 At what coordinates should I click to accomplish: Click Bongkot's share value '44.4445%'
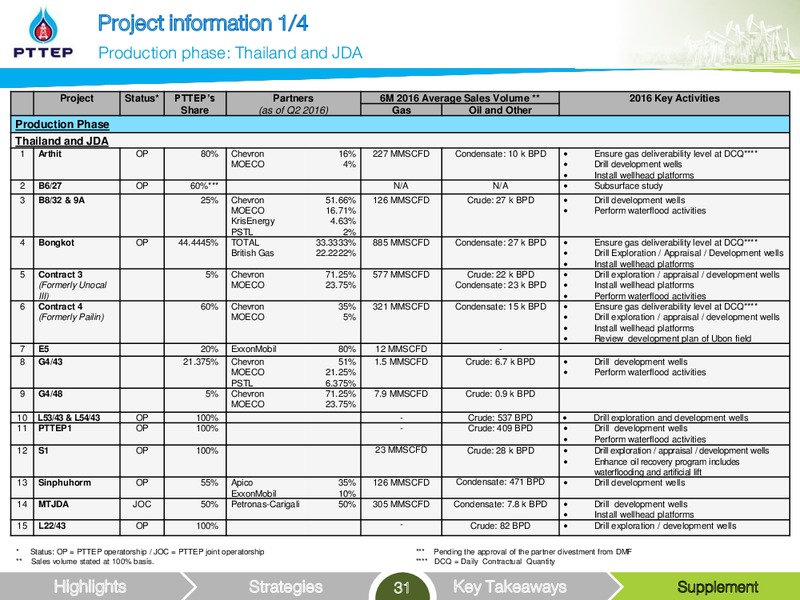coord(198,242)
